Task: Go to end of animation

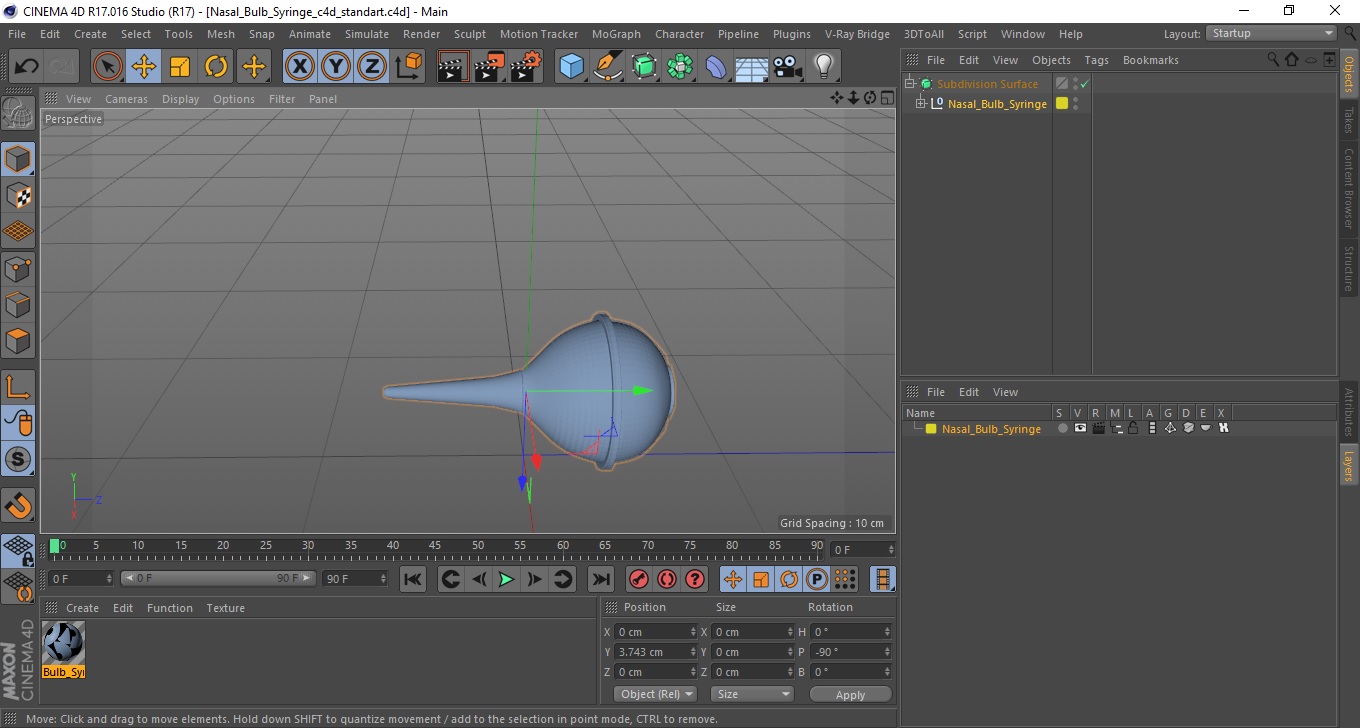Action: 600,579
